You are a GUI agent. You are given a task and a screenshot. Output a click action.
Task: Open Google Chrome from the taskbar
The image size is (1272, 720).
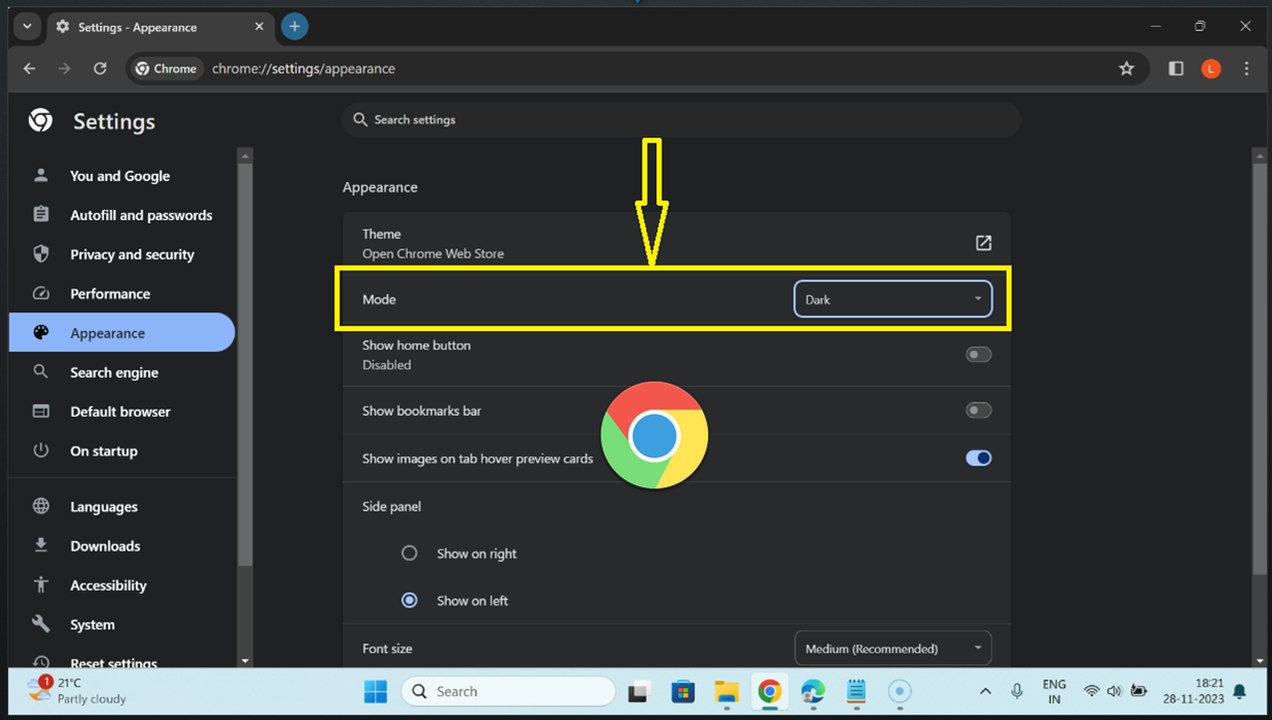pos(769,691)
